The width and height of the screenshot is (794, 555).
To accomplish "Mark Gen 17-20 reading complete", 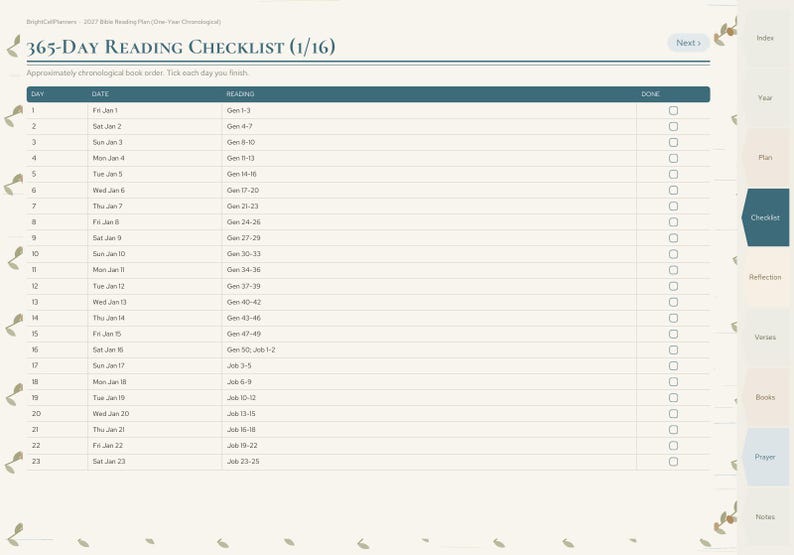I will (673, 190).
